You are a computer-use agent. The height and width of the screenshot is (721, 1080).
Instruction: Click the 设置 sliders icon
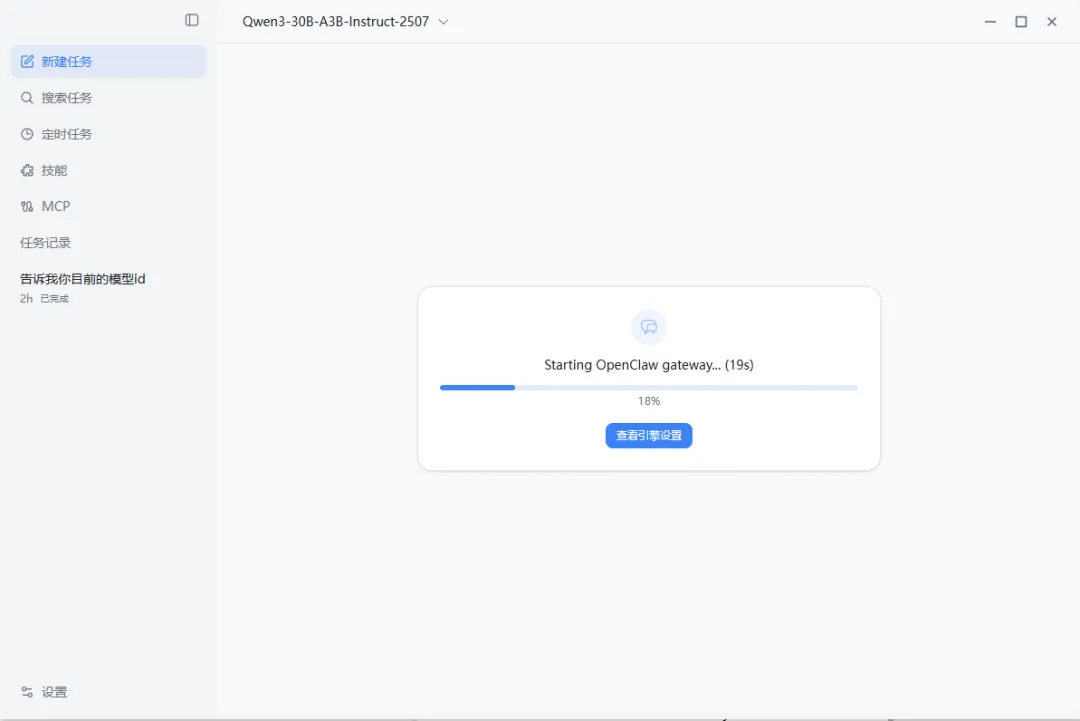(x=27, y=692)
